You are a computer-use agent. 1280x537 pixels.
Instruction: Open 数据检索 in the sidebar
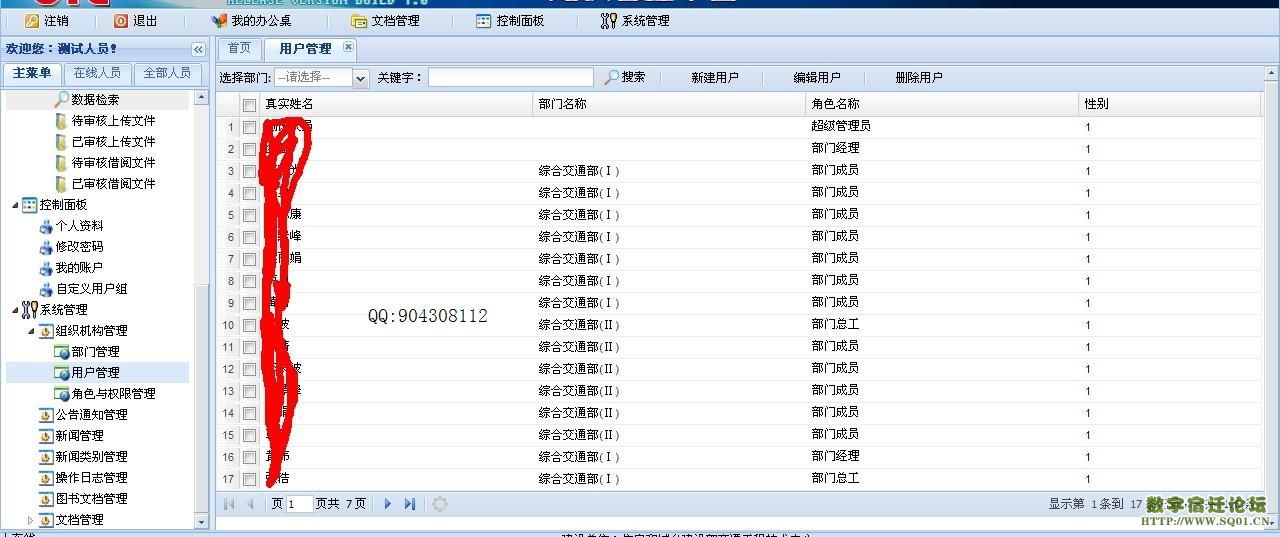[95, 99]
